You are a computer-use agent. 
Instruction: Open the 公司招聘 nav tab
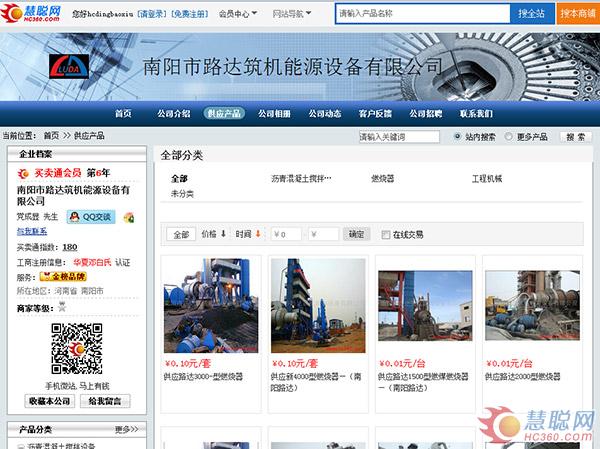(426, 114)
